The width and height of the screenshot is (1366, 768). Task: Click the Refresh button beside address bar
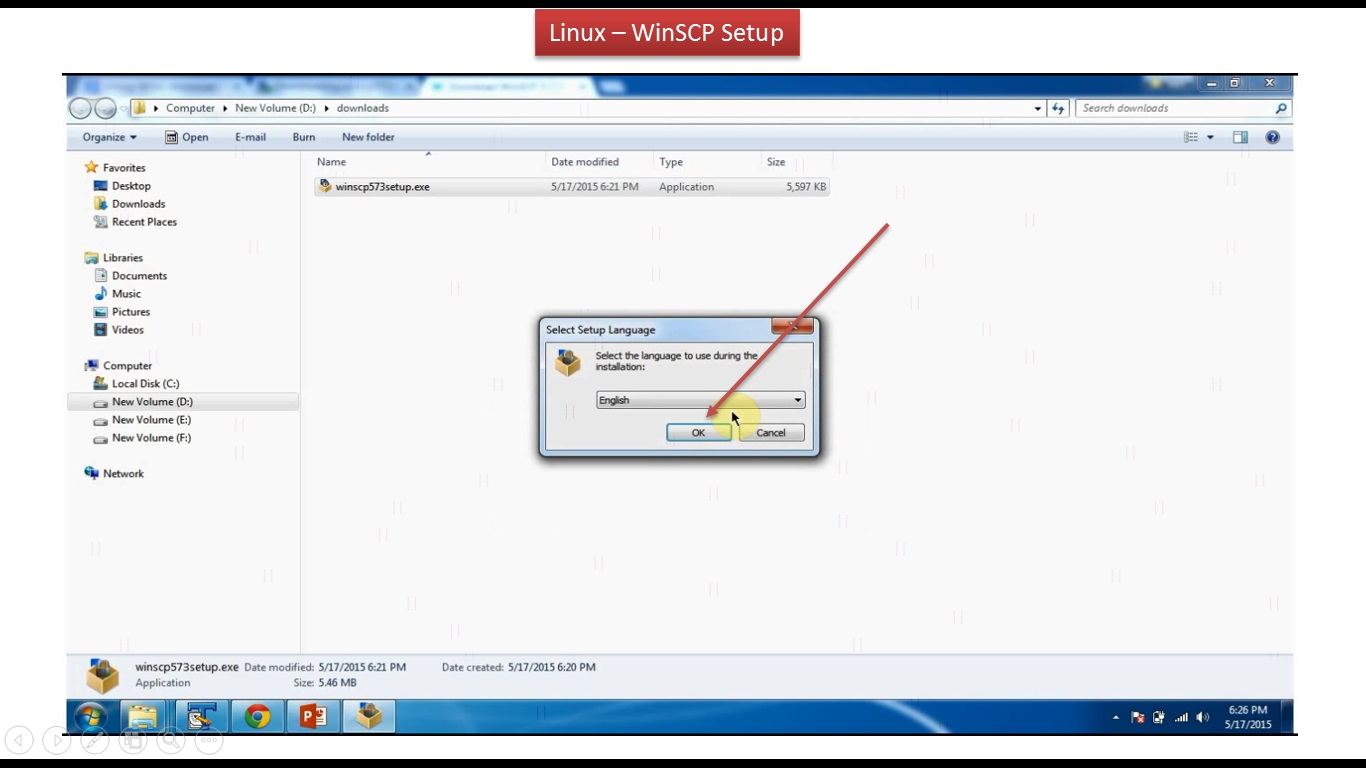click(x=1059, y=108)
